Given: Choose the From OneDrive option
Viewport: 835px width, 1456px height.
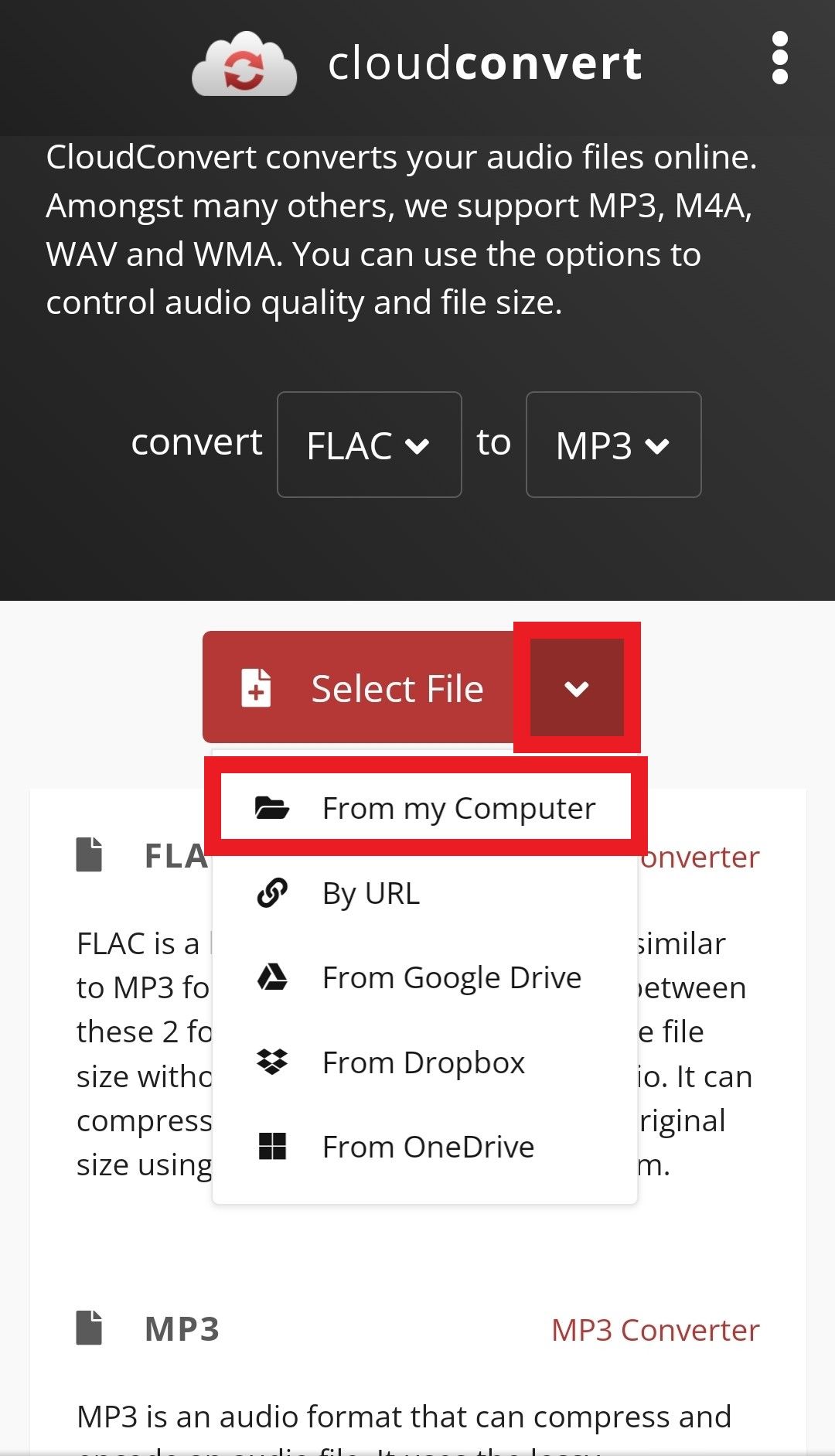Looking at the screenshot, I should pyautogui.click(x=428, y=1147).
